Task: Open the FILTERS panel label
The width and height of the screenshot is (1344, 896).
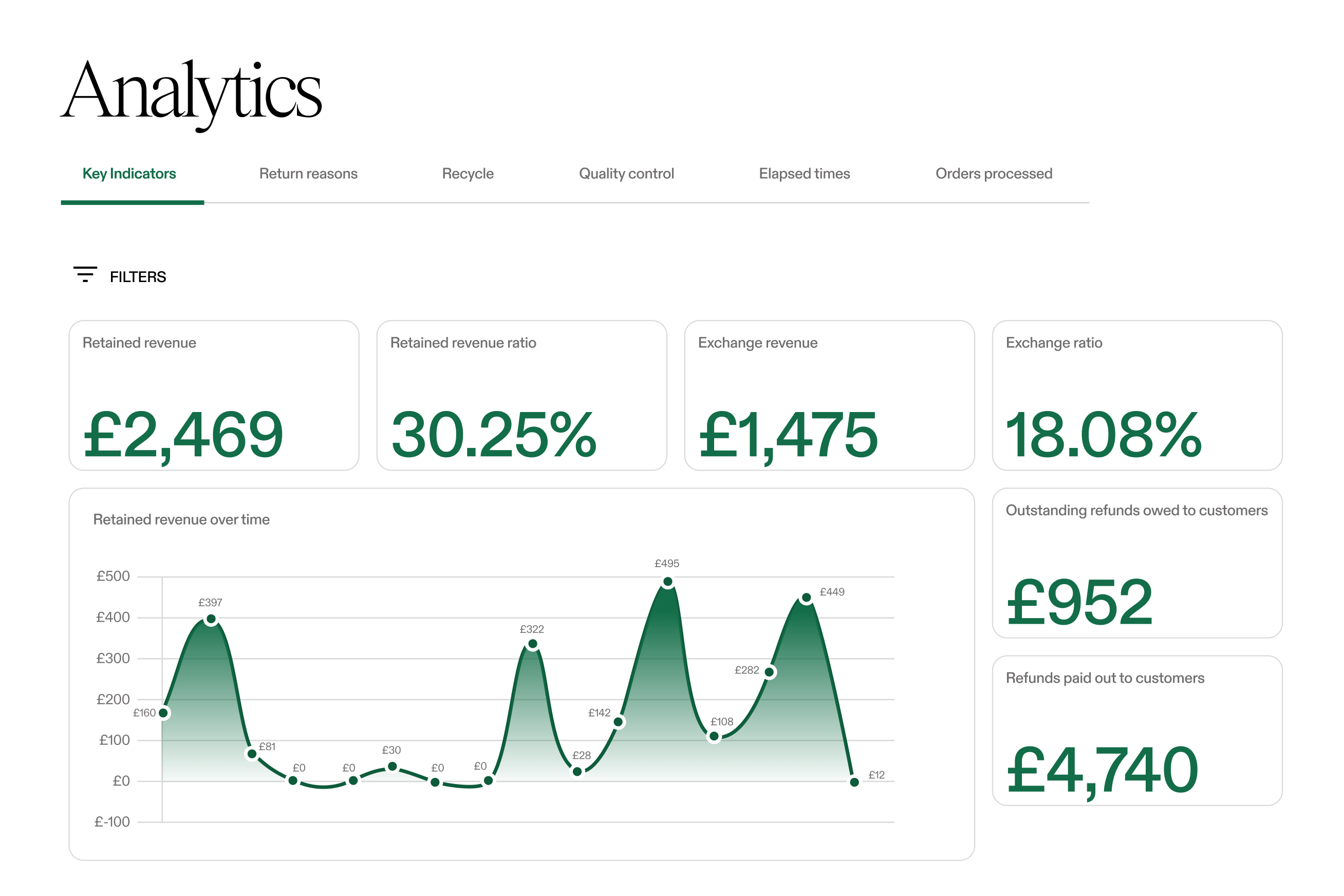Action: (138, 277)
